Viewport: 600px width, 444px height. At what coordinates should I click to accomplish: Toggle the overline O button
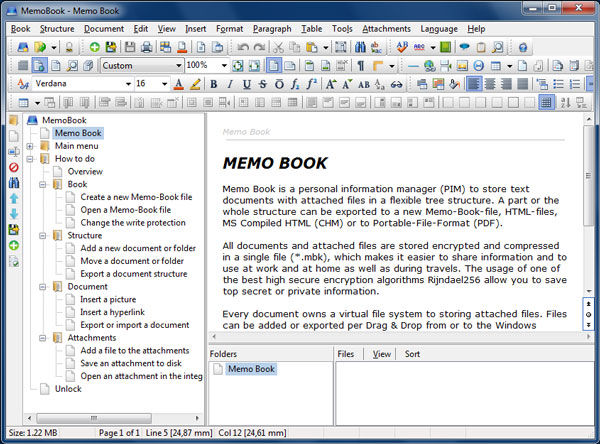tap(279, 84)
